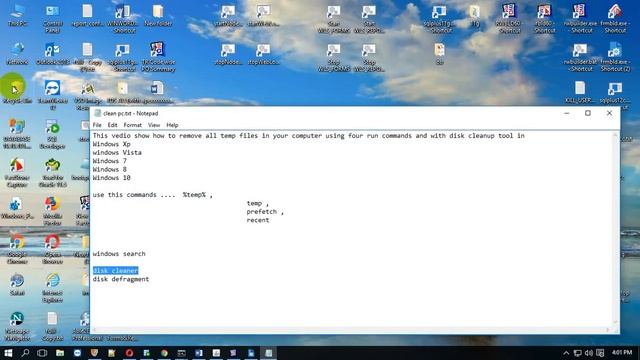
Task: Click the '%temp%' command text
Action: (x=194, y=195)
